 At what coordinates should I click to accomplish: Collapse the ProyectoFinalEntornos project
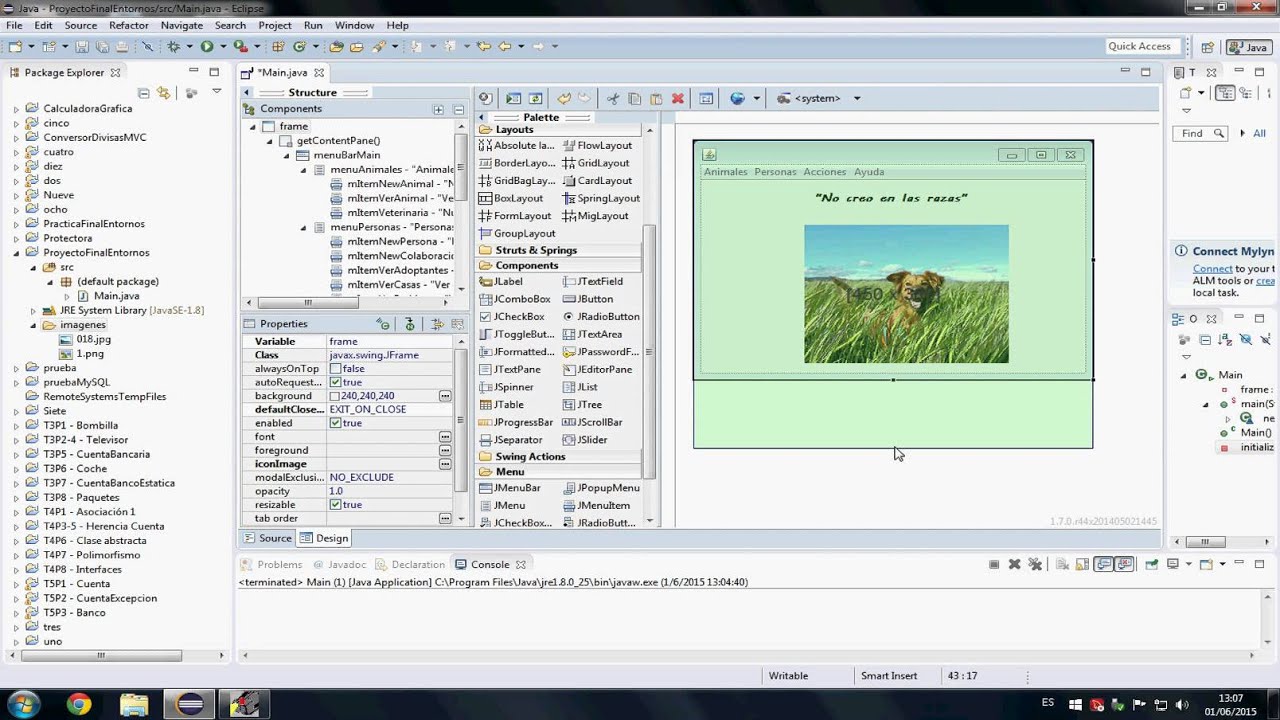click(16, 253)
